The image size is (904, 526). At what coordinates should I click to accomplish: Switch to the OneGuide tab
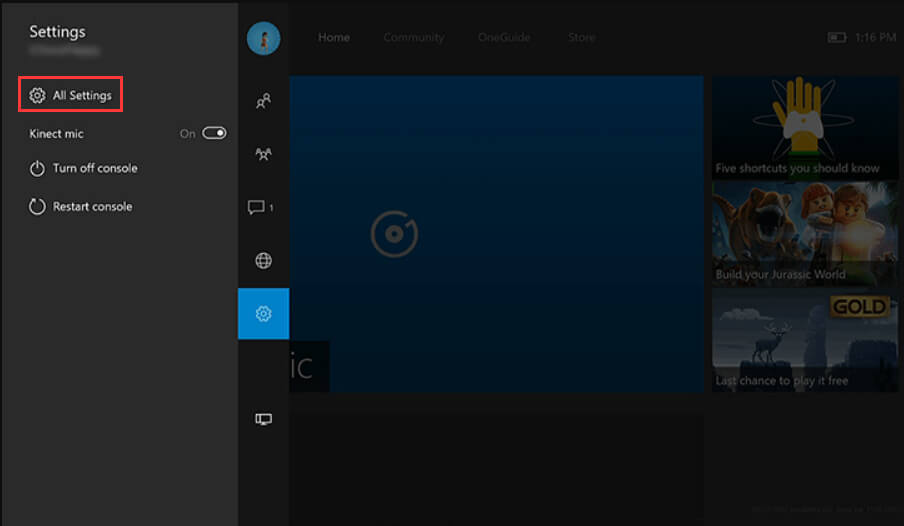(504, 37)
